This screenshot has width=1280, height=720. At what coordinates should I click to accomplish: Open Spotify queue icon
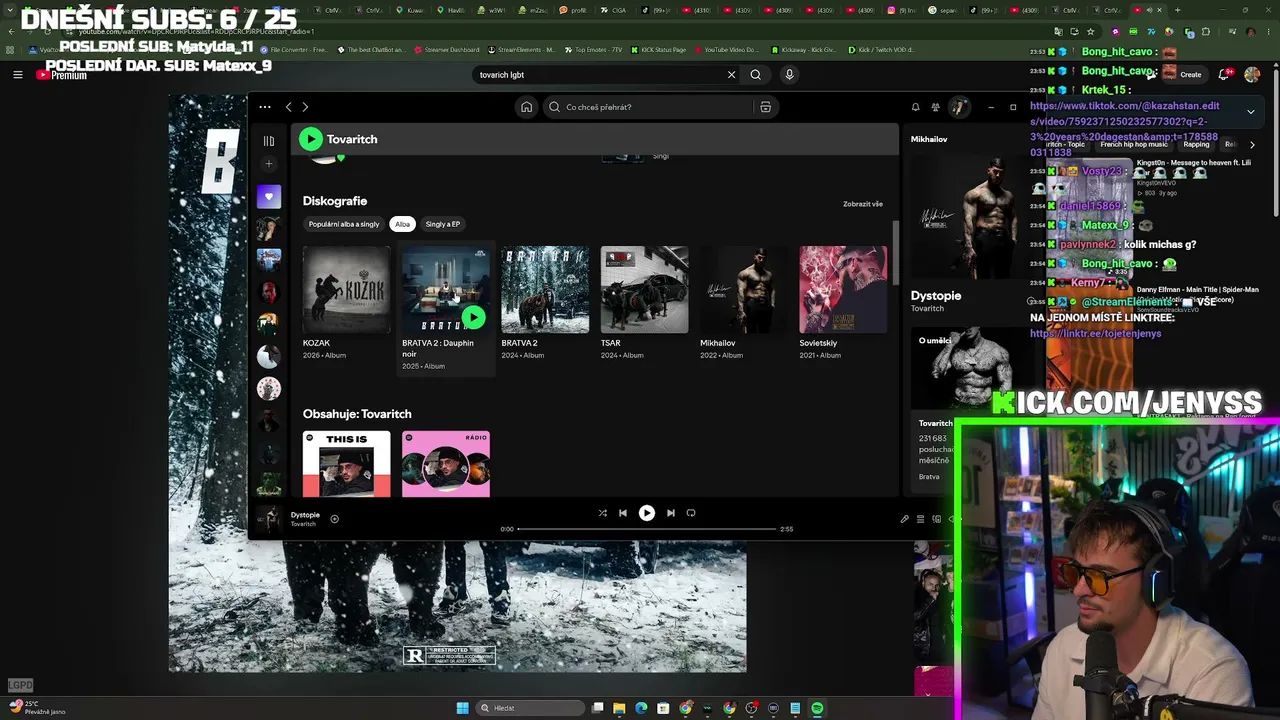(921, 519)
